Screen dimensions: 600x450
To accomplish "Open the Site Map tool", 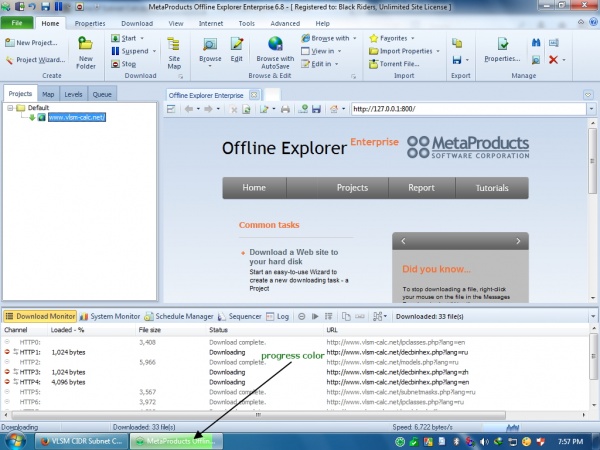I will point(174,50).
